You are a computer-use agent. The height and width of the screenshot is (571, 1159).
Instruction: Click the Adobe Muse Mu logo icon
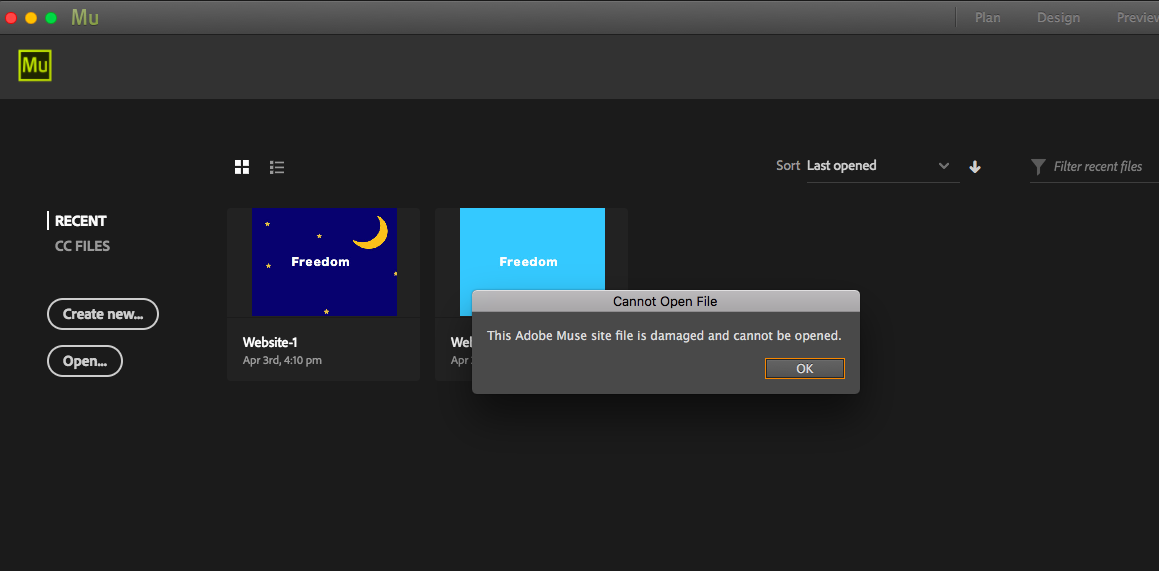[35, 66]
